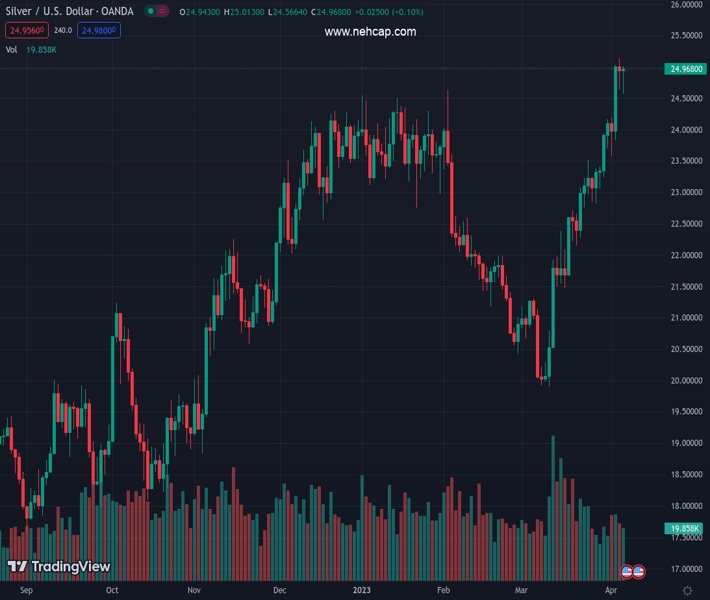Click the spread value 240.0
Image resolution: width=710 pixels, height=600 pixels.
(x=62, y=31)
